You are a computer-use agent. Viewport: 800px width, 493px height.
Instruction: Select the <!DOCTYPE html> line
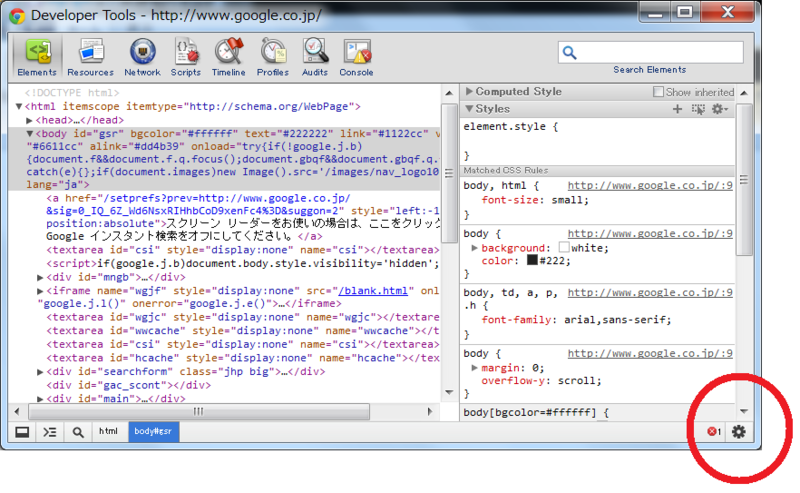tap(72, 93)
